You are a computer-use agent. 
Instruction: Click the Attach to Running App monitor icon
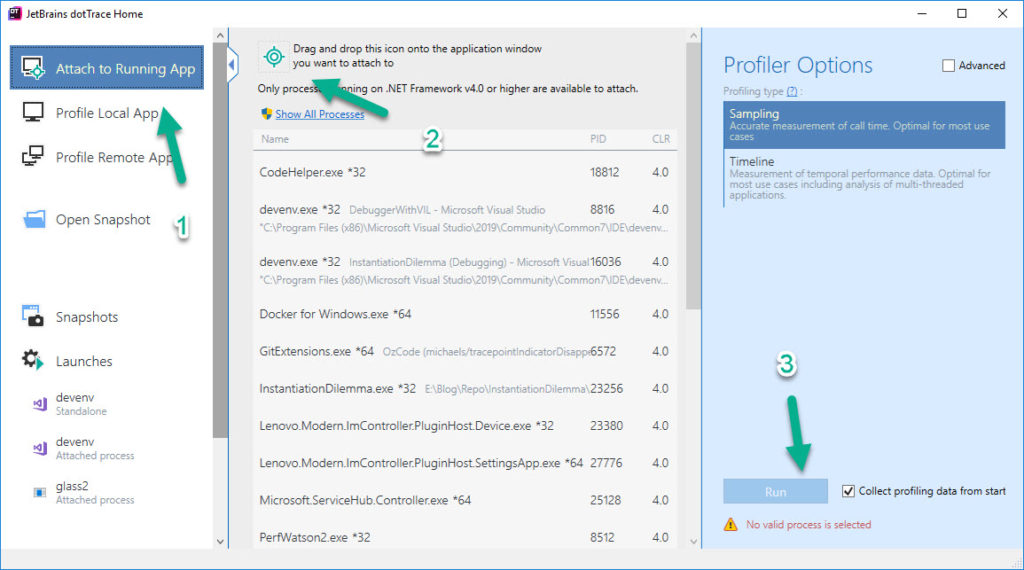click(x=33, y=67)
